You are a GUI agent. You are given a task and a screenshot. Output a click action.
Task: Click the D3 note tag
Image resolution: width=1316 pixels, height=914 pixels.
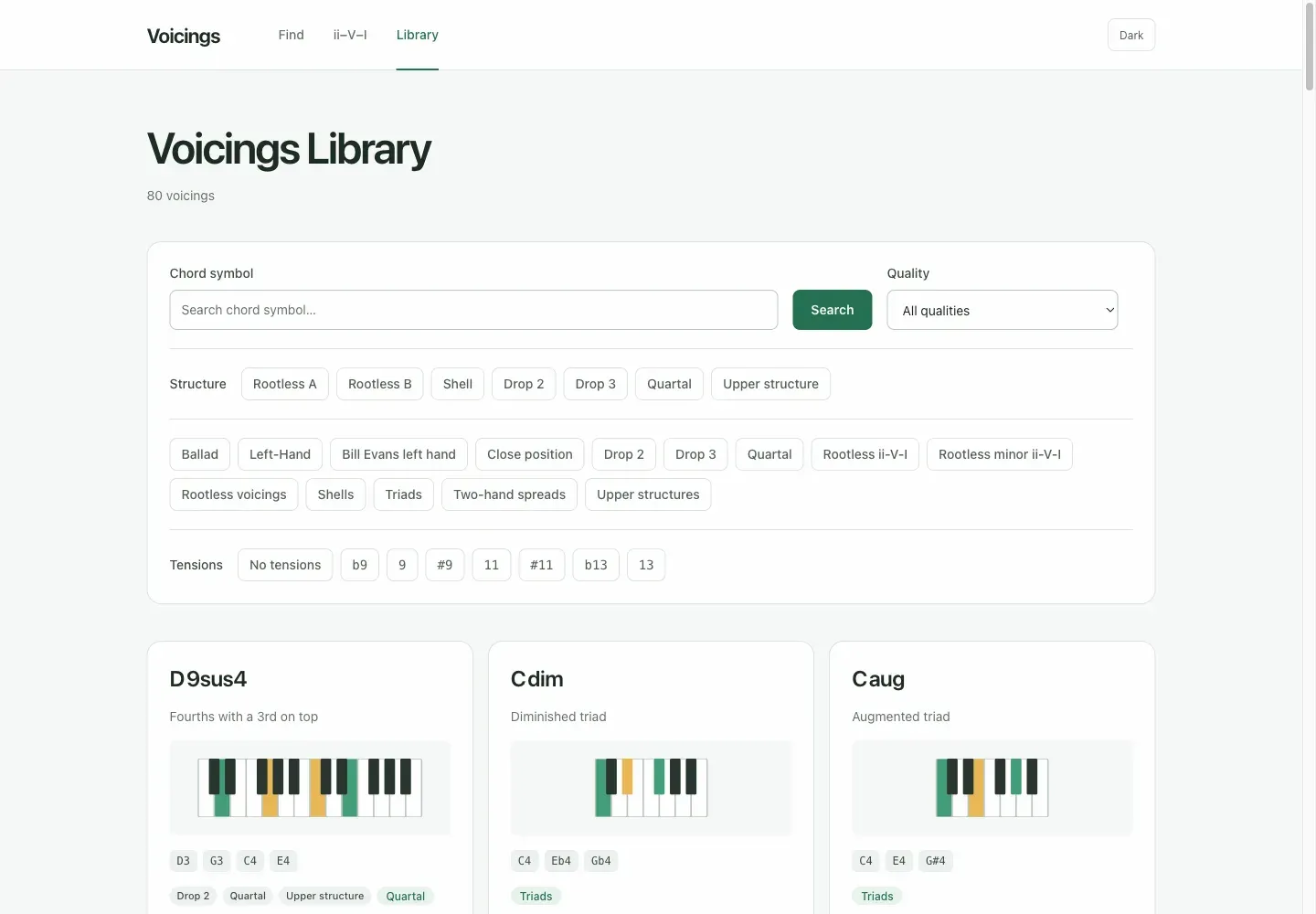point(183,861)
